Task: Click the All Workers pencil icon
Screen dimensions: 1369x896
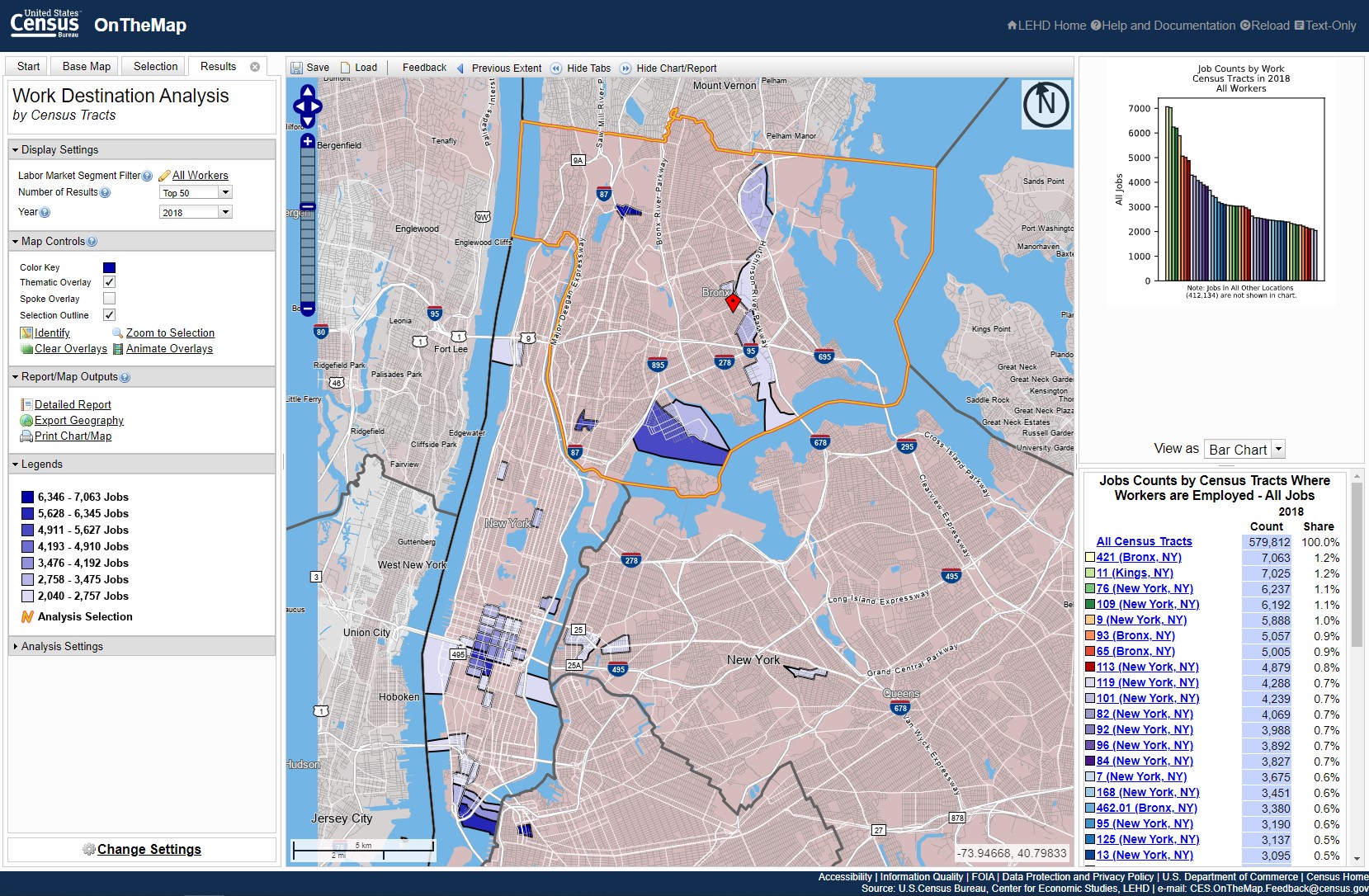Action: pyautogui.click(x=164, y=175)
